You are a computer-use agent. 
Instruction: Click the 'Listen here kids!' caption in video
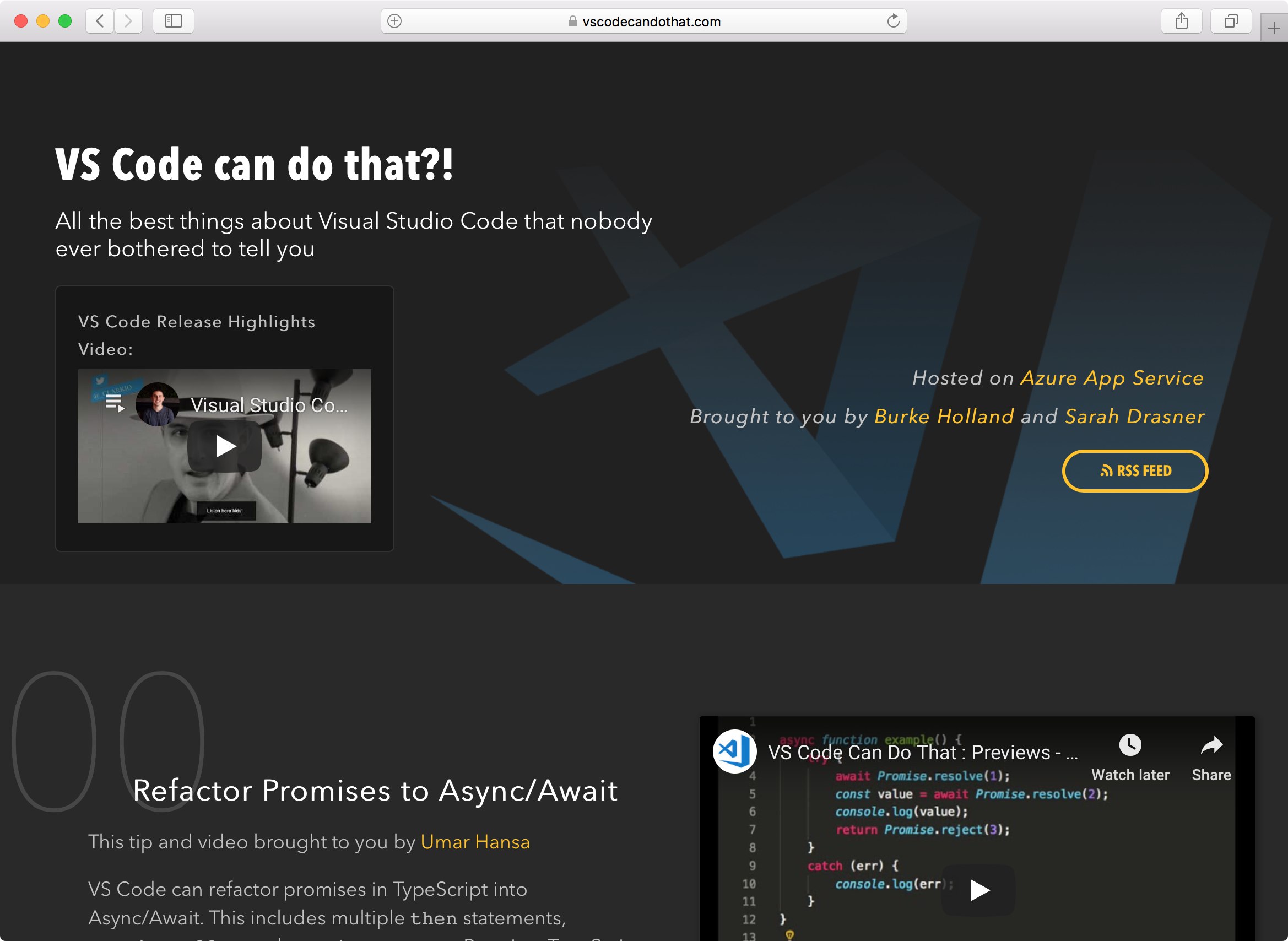225,510
